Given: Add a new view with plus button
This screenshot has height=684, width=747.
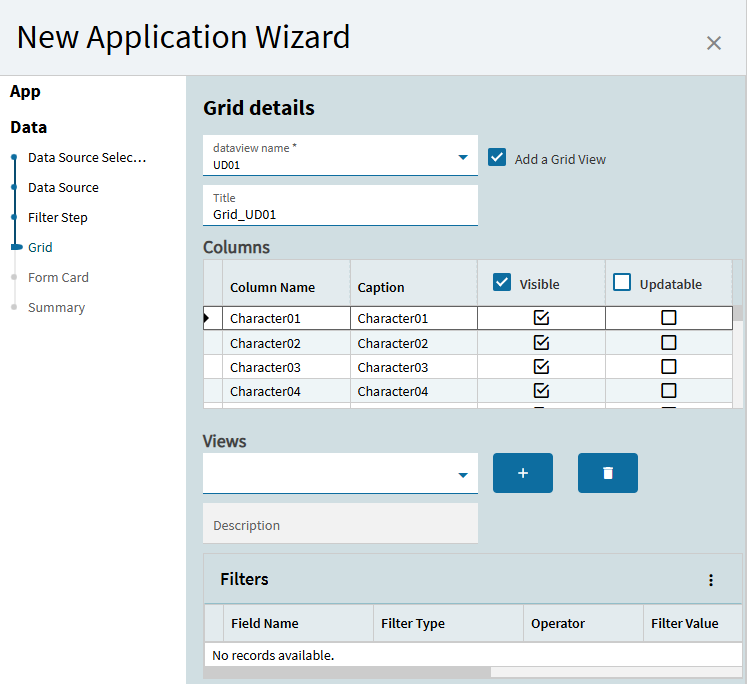Looking at the screenshot, I should pos(523,473).
